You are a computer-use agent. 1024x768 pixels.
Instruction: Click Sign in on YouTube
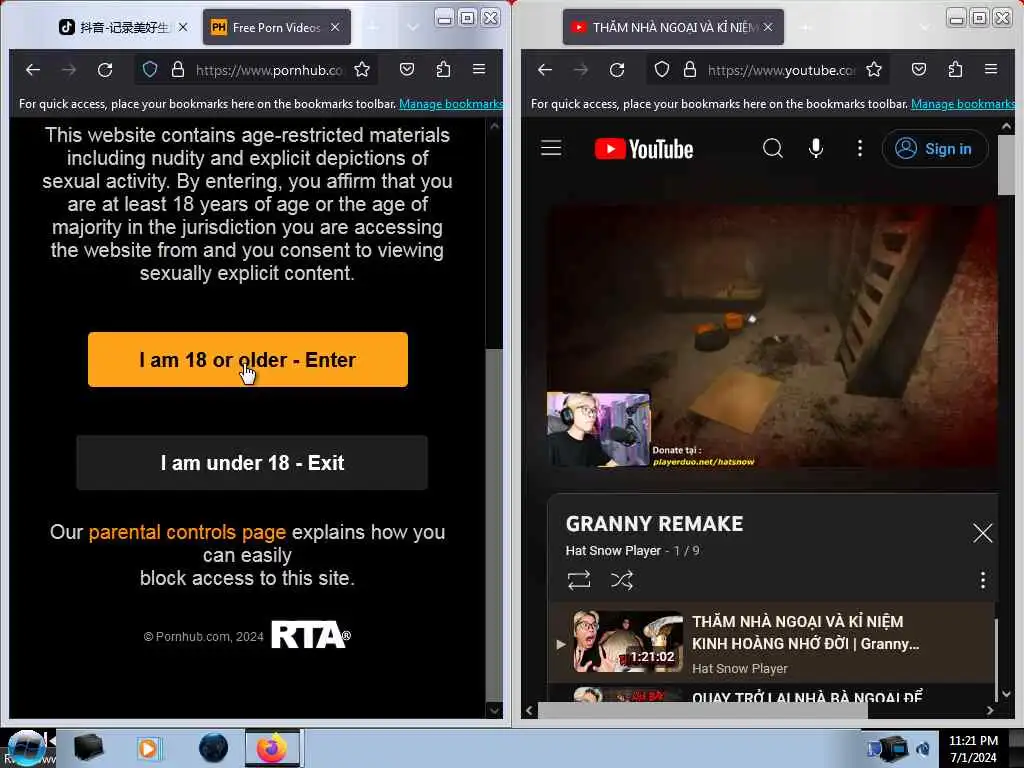(935, 149)
